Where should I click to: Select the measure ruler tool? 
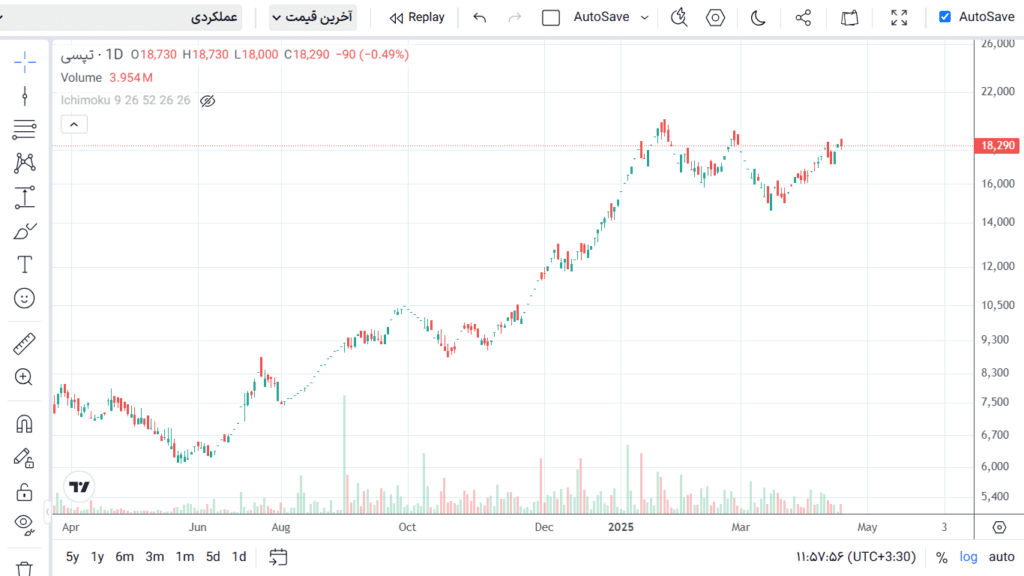pyautogui.click(x=24, y=343)
